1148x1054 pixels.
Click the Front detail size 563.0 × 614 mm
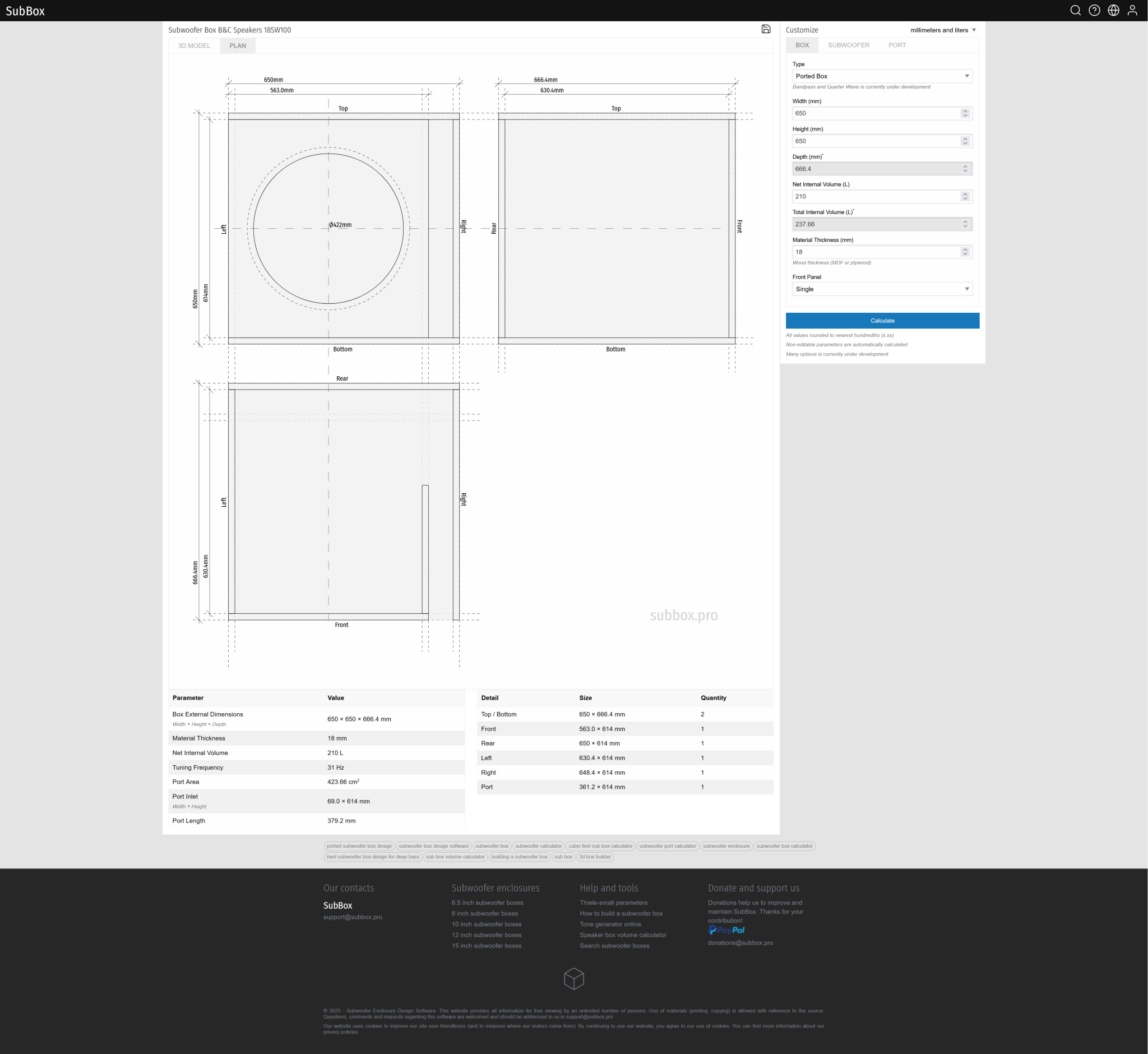[x=601, y=729]
